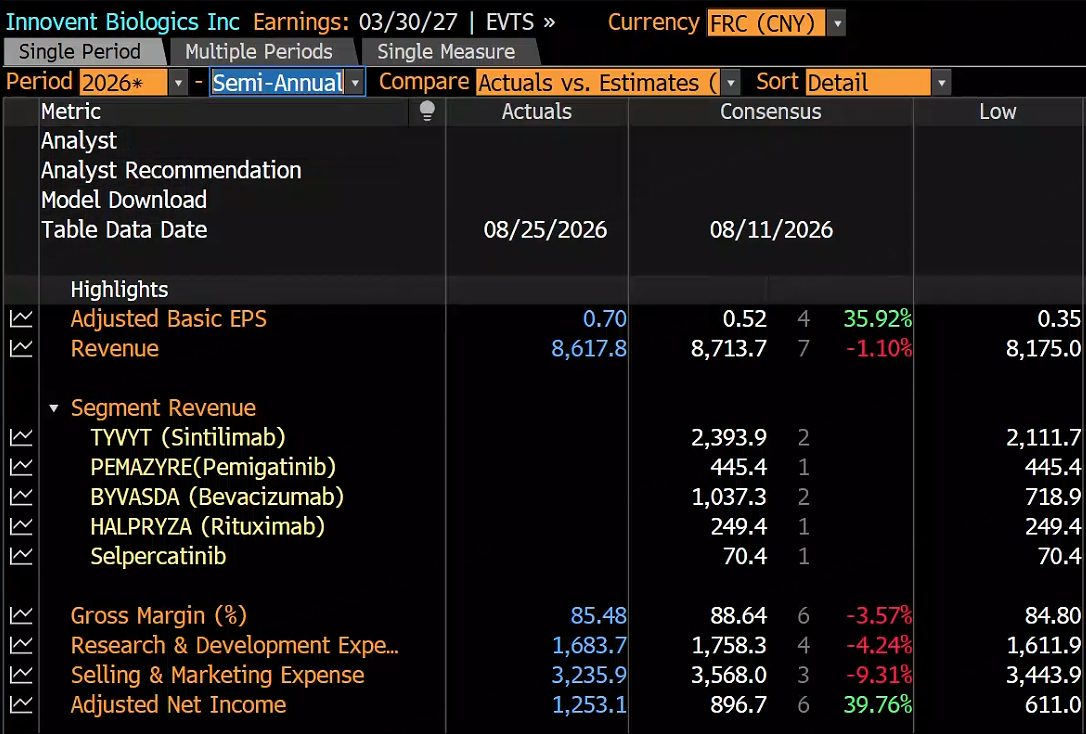The width and height of the screenshot is (1086, 734).
Task: Click the Low column header
Action: tap(997, 111)
